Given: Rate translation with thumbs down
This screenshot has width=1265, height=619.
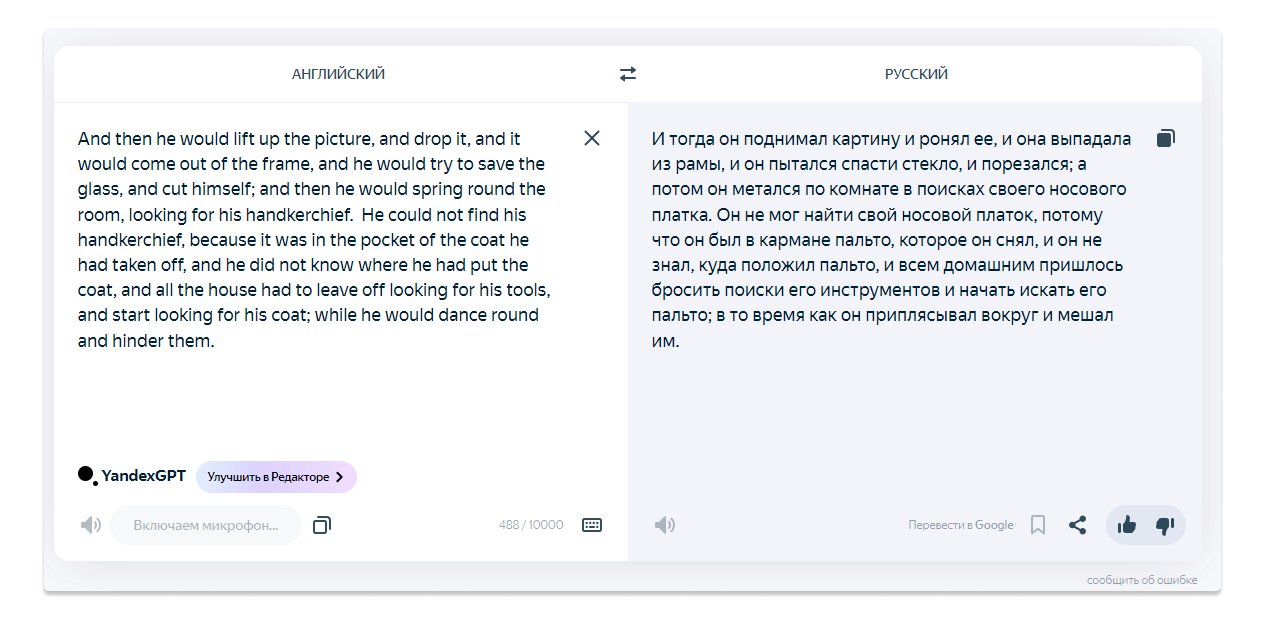Looking at the screenshot, I should [1164, 525].
